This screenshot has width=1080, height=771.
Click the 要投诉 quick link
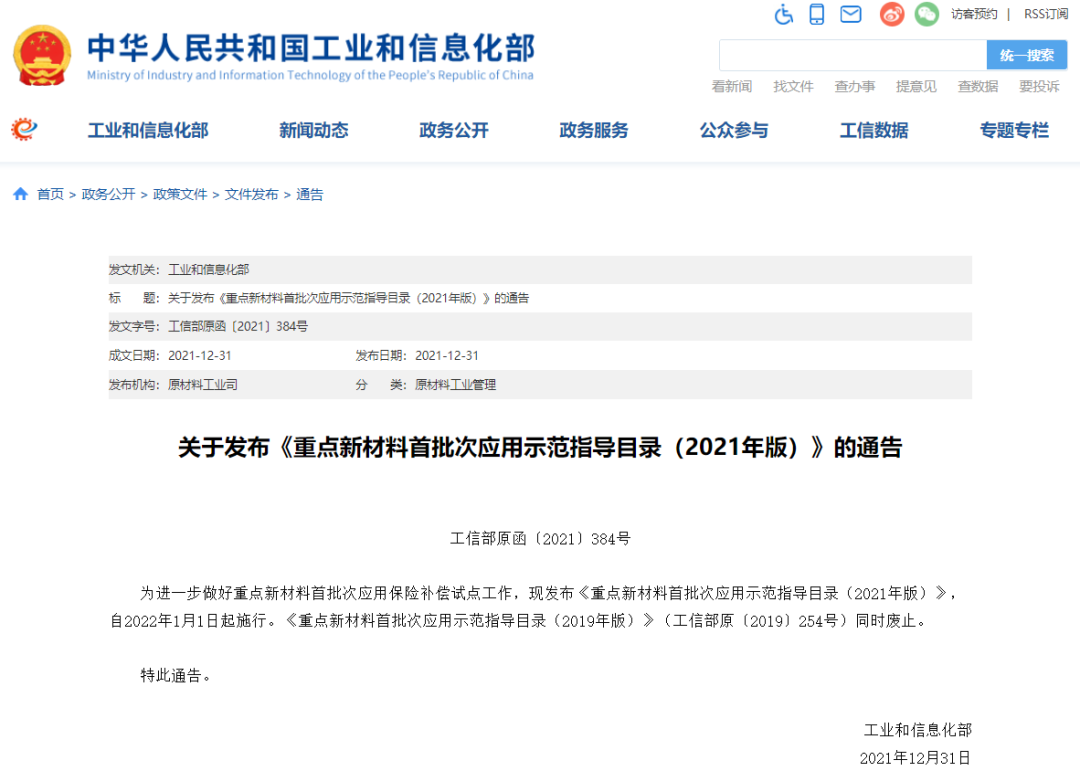(1038, 87)
